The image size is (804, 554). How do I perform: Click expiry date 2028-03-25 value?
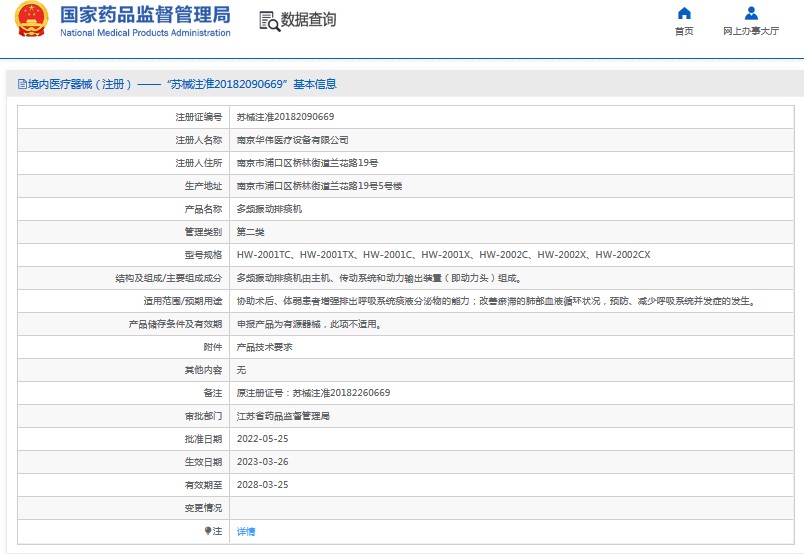pos(262,485)
